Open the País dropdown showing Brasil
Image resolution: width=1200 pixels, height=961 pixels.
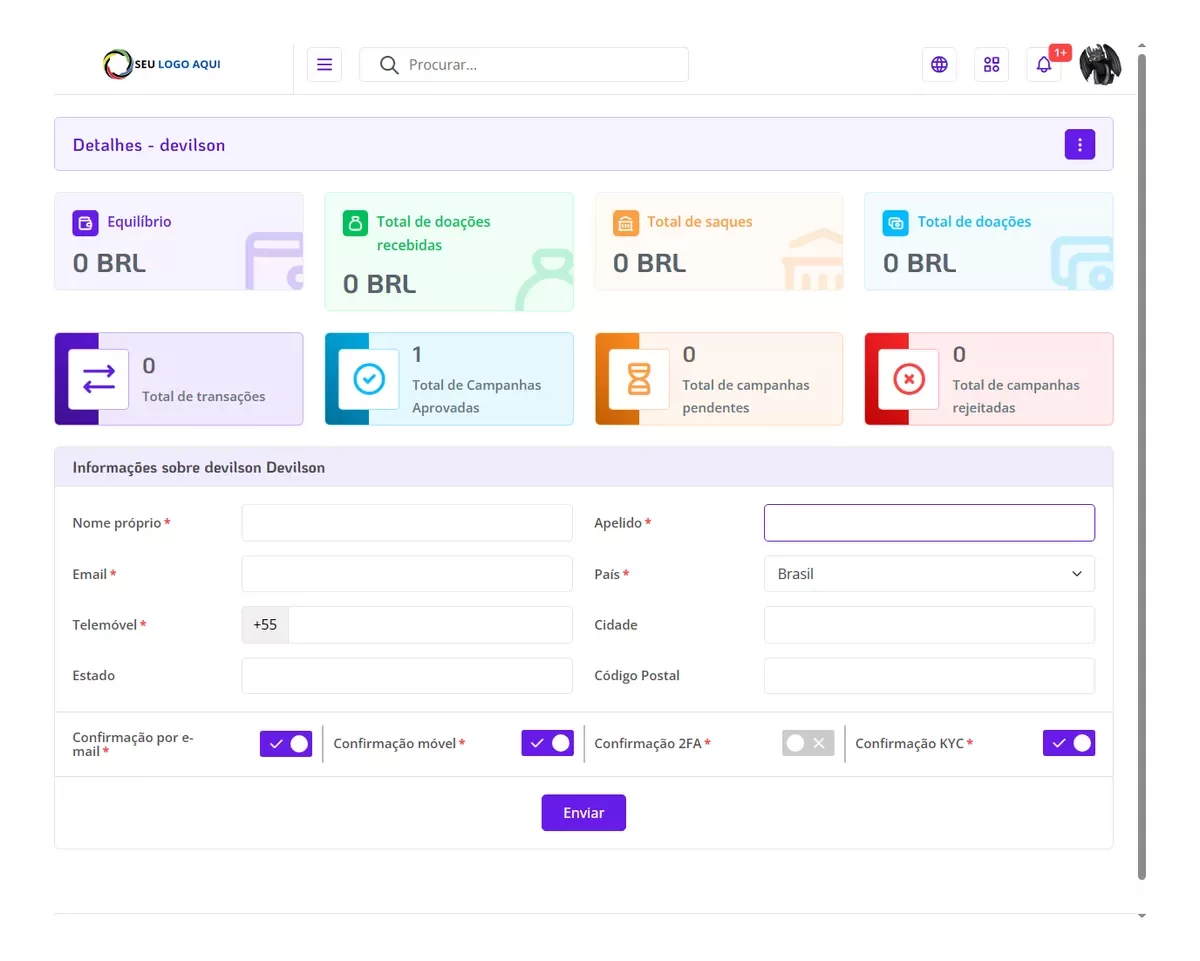[x=929, y=574]
